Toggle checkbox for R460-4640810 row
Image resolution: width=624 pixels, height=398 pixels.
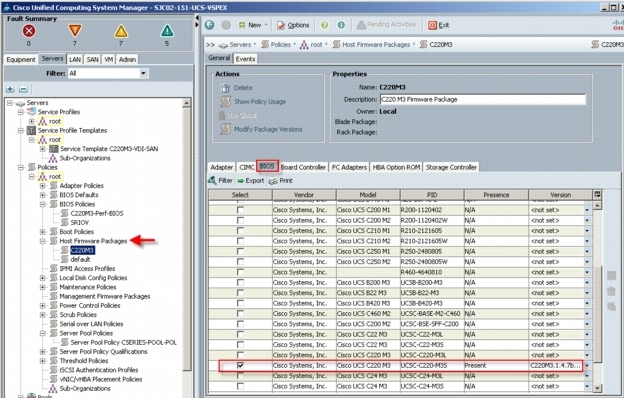(x=240, y=272)
